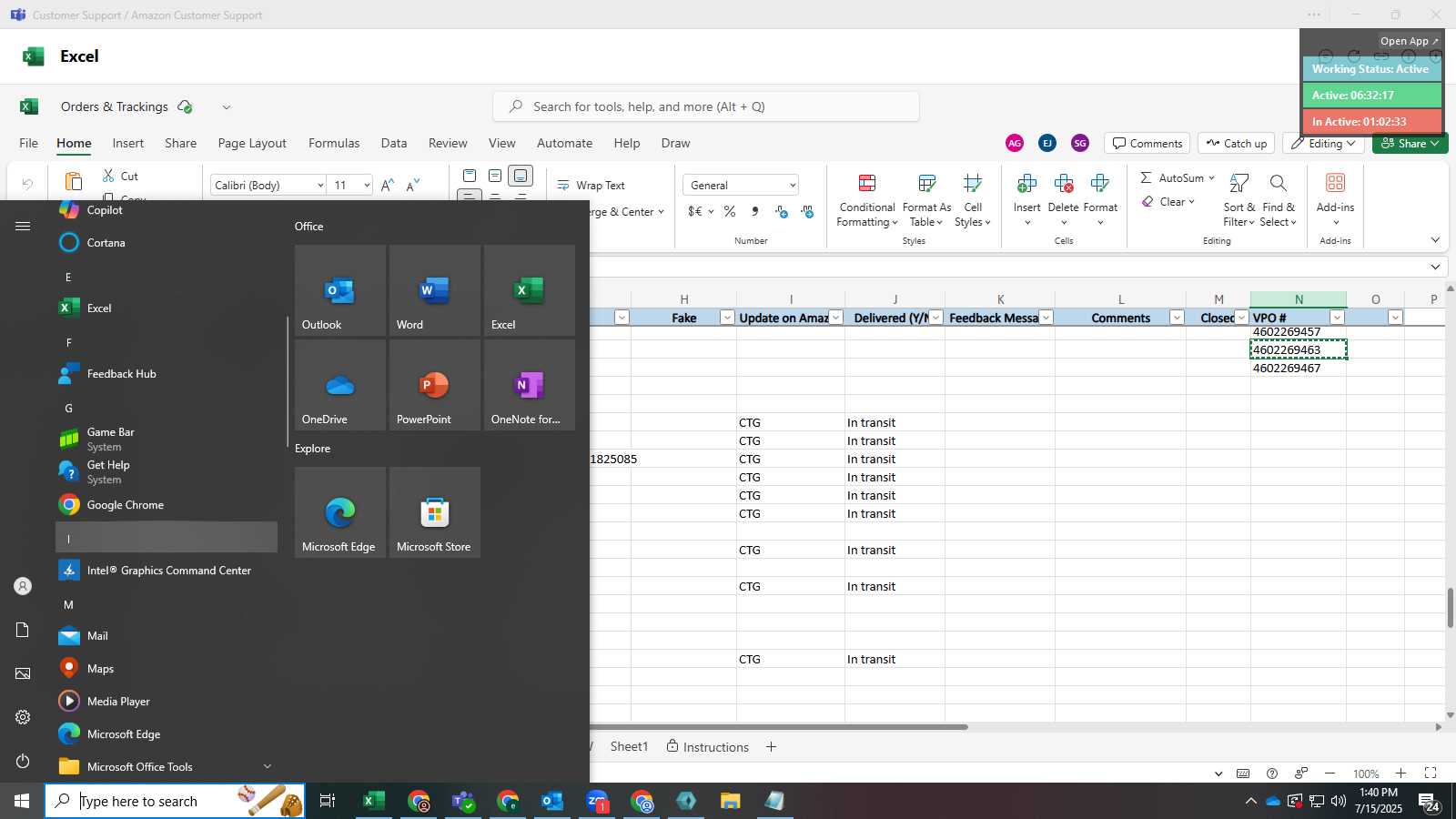The image size is (1456, 819).
Task: Open the Excel tile under Office
Action: coord(530,290)
